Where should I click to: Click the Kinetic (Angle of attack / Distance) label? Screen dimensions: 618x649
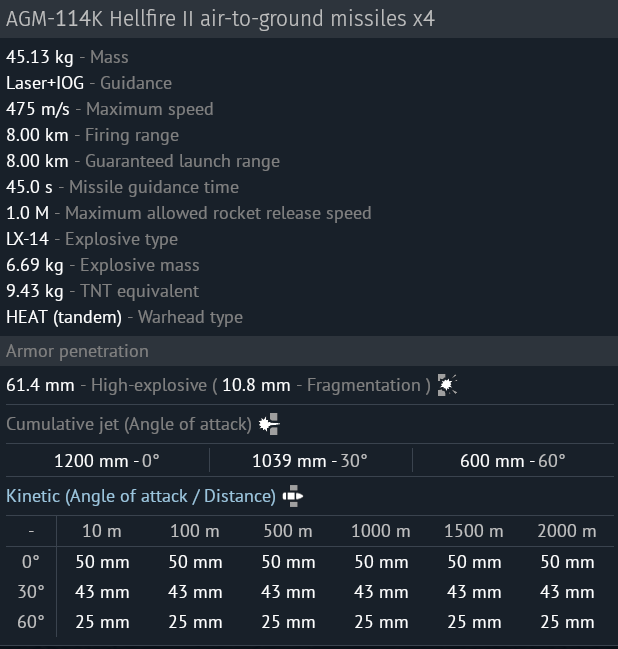tap(141, 496)
